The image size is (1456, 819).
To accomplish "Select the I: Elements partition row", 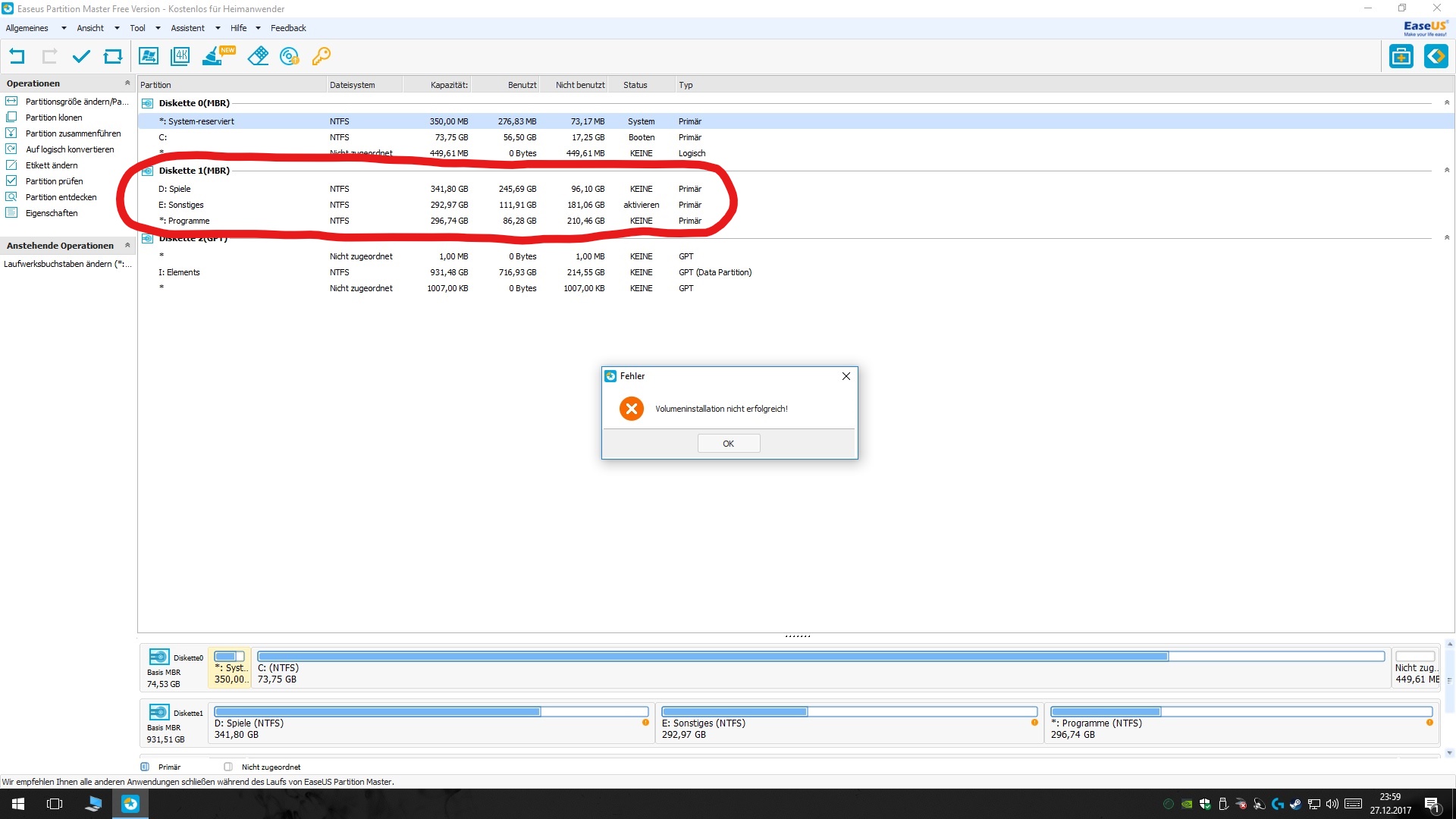I will (x=179, y=272).
